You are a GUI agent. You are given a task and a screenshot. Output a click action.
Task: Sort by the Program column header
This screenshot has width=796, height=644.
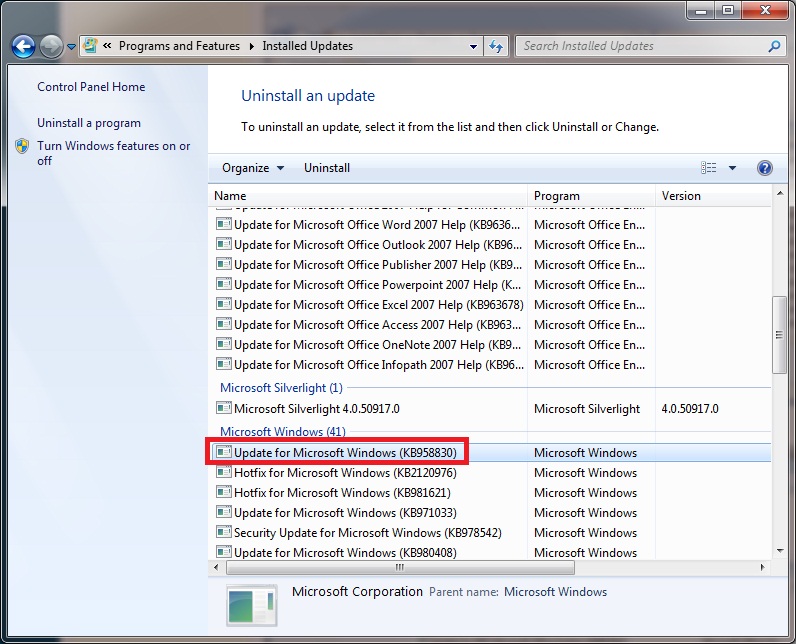tap(591, 196)
